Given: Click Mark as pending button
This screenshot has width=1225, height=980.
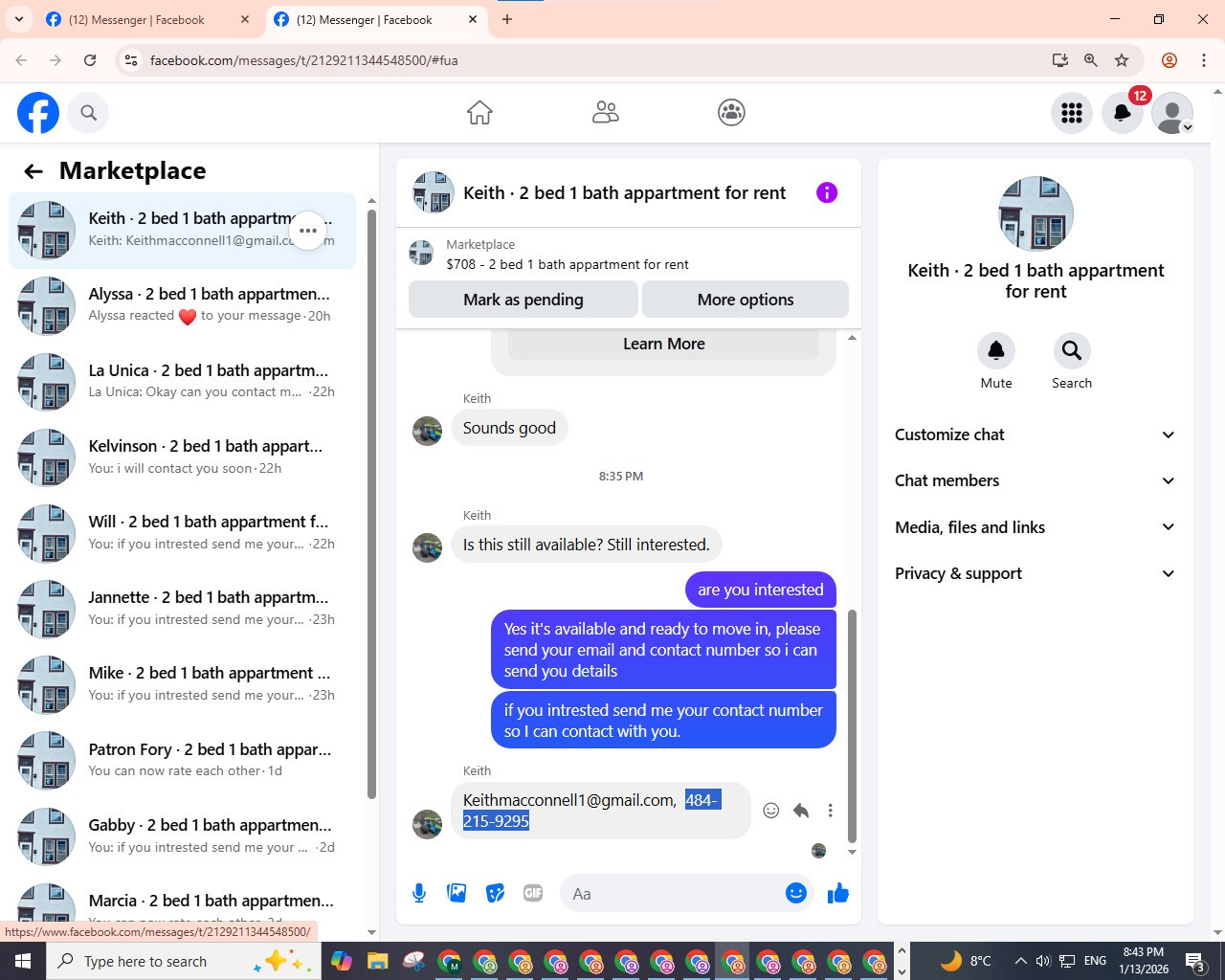Looking at the screenshot, I should click(x=523, y=300).
